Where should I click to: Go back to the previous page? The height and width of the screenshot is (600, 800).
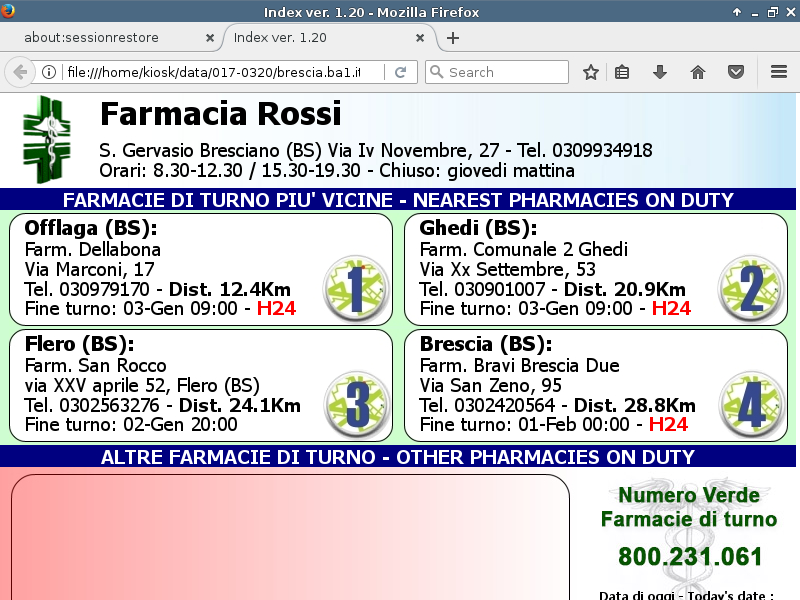20,72
